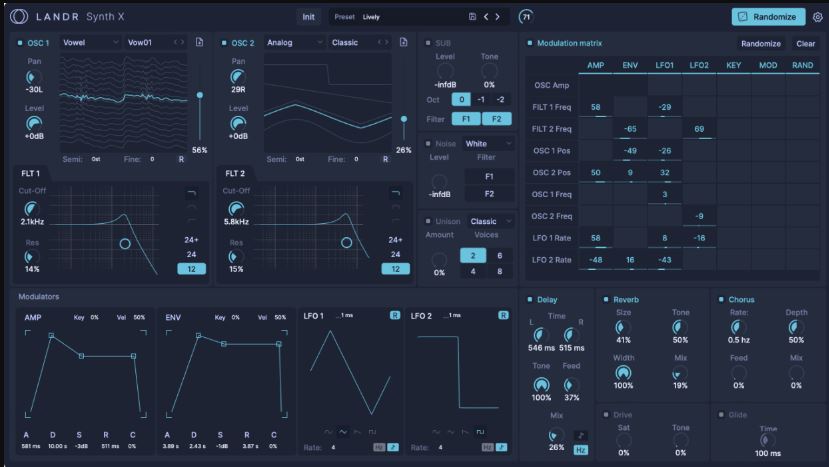The width and height of the screenshot is (829, 467).
Task: Select FLT 1 low-pass filter shape
Action: (x=191, y=194)
